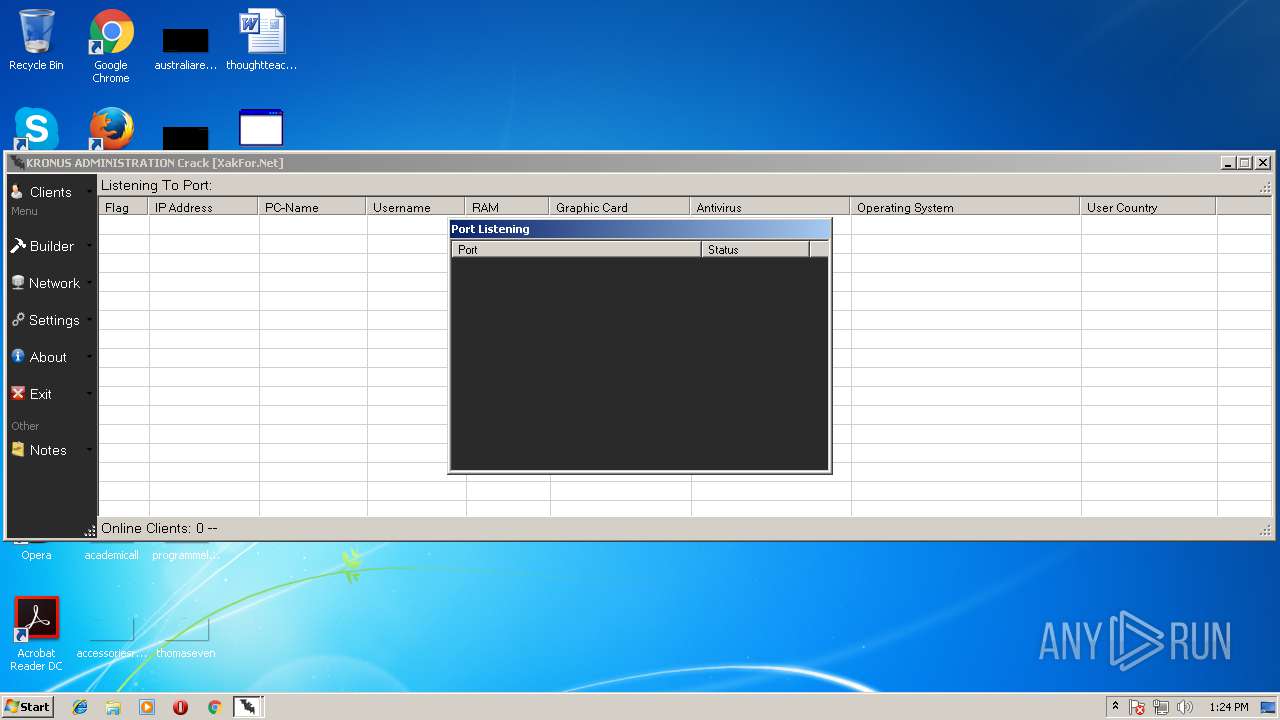1280x720 pixels.
Task: Click the Online Clients status text
Action: click(x=159, y=528)
